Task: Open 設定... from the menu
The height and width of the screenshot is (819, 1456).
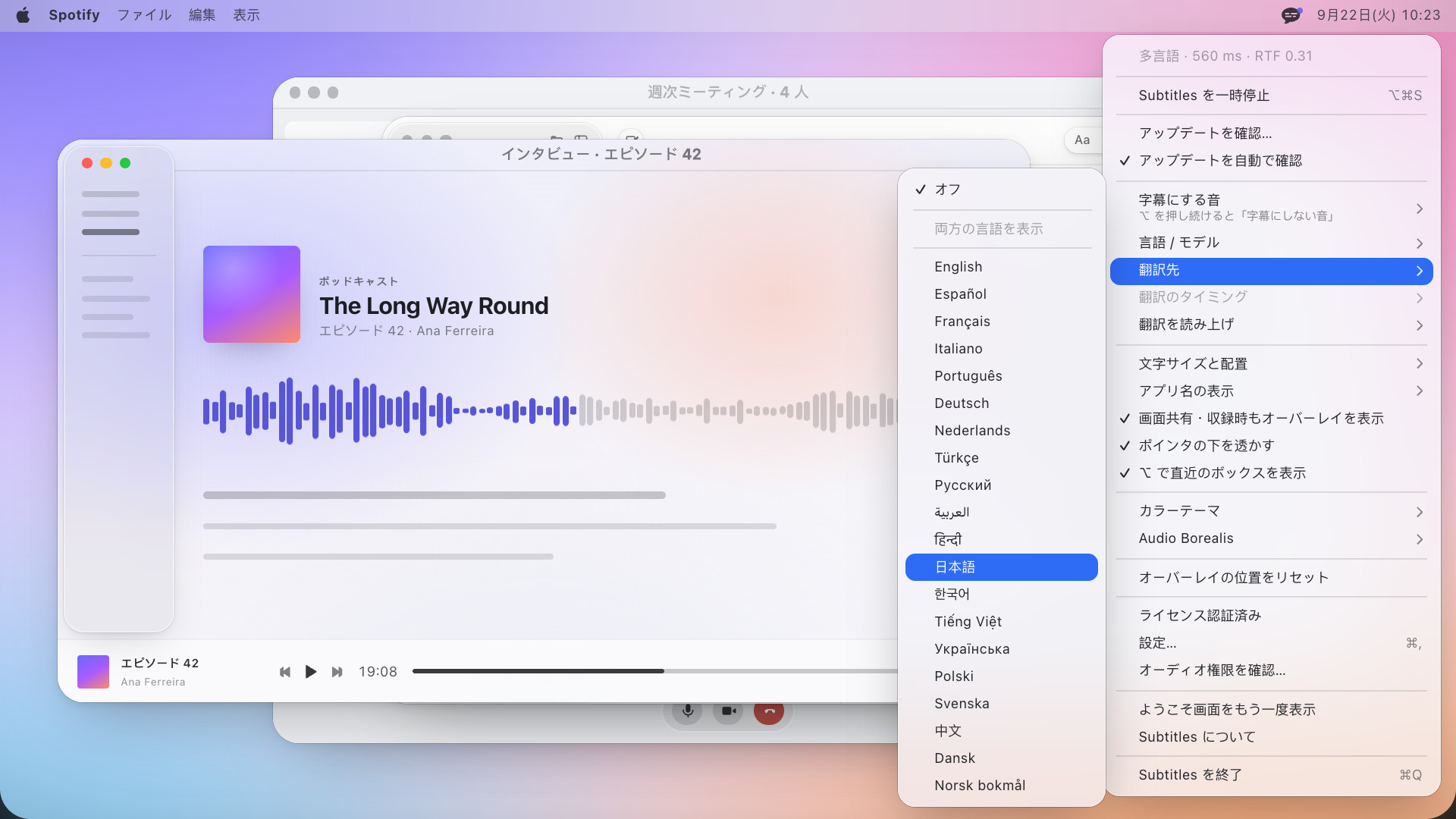Action: tap(1272, 643)
